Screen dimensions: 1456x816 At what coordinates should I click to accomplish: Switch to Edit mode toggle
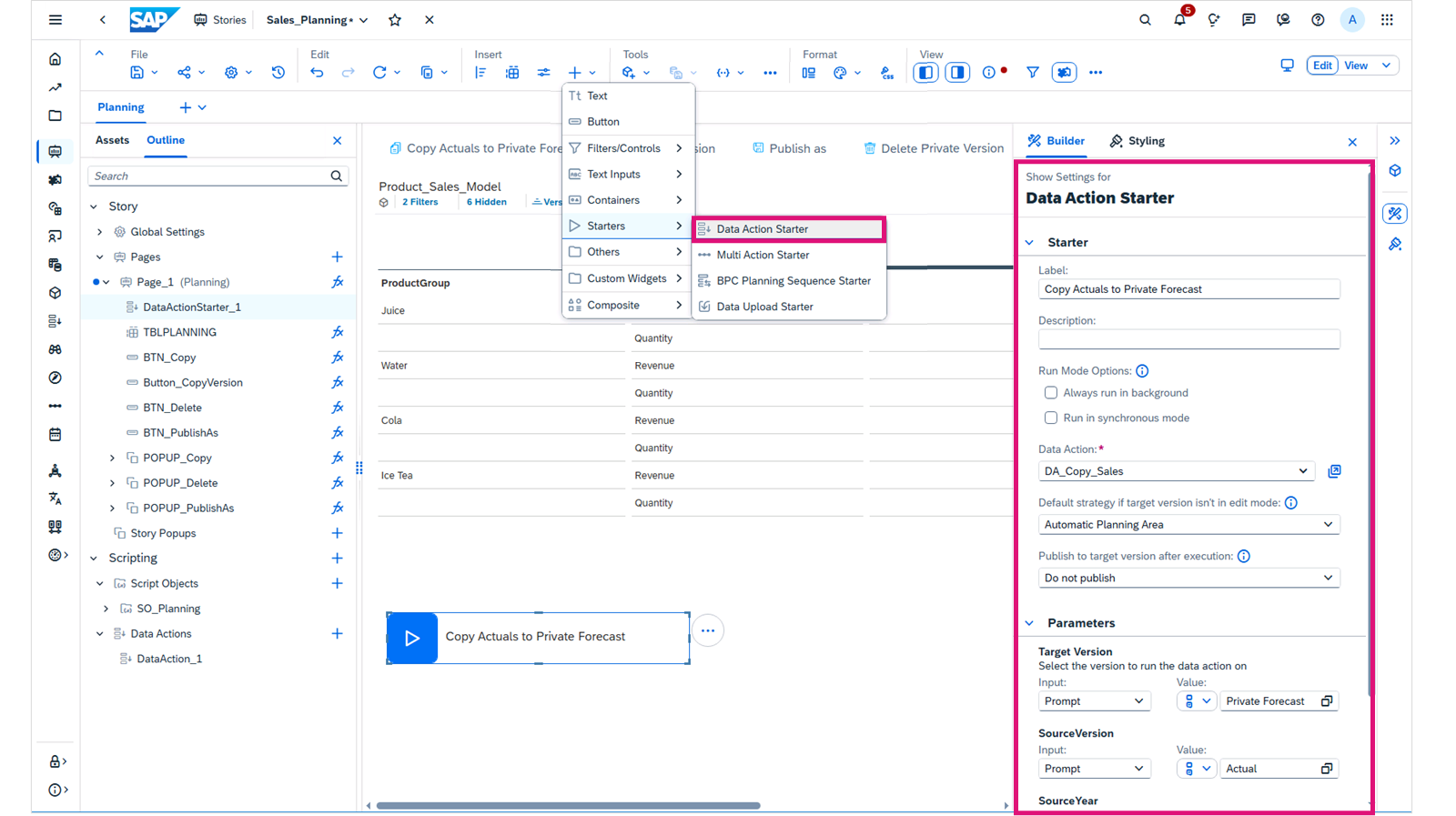pos(1322,65)
